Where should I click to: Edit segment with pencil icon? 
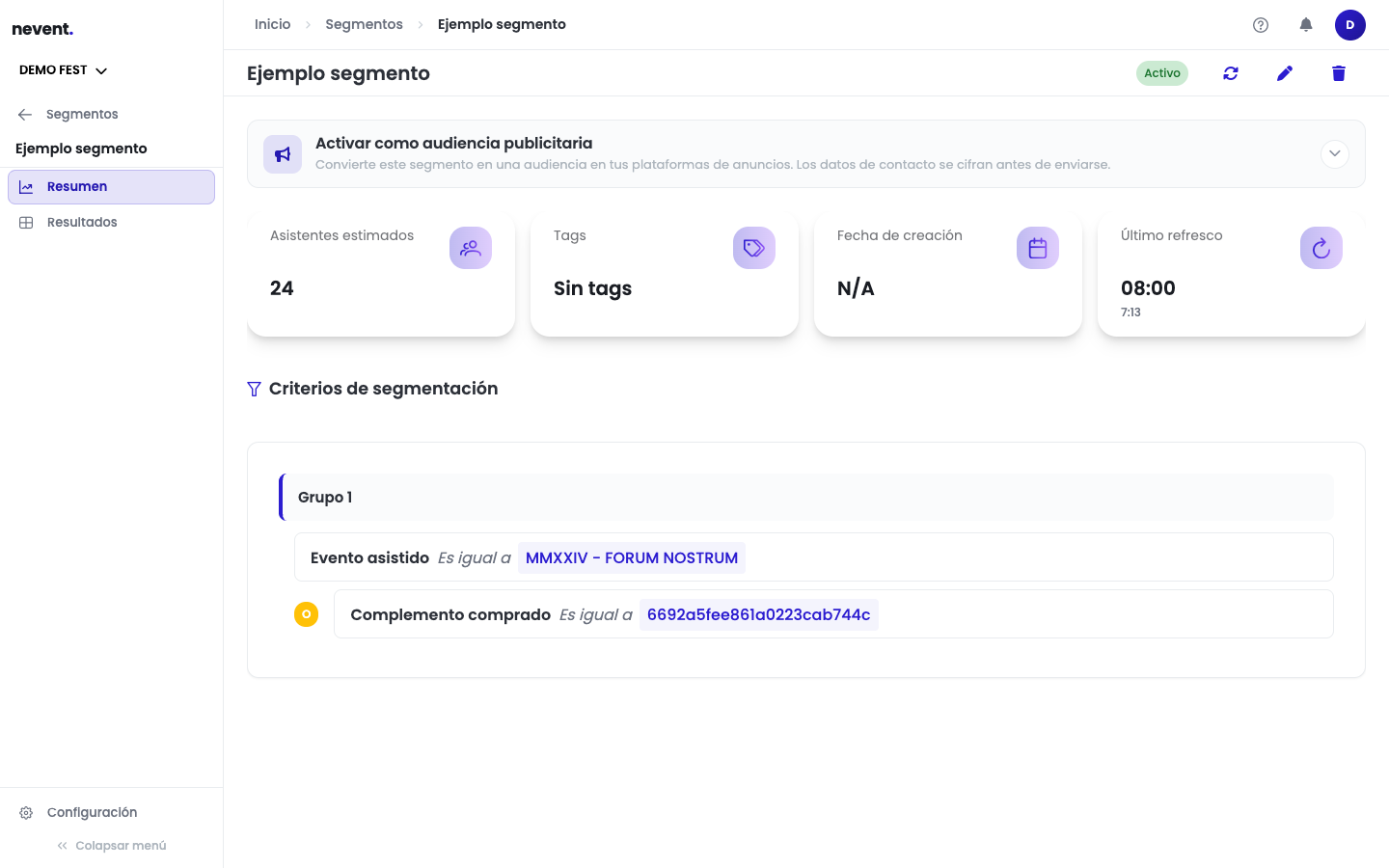coord(1285,73)
